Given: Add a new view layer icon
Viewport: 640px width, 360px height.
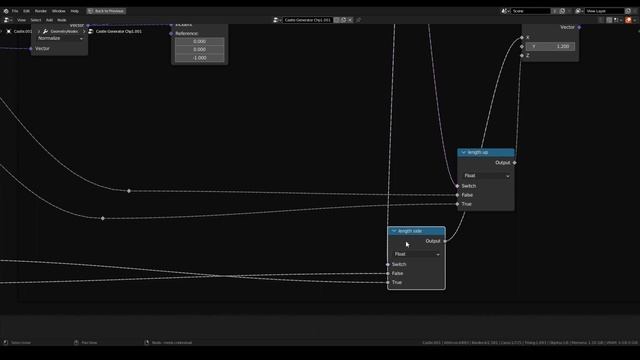Looking at the screenshot, I should 628,11.
